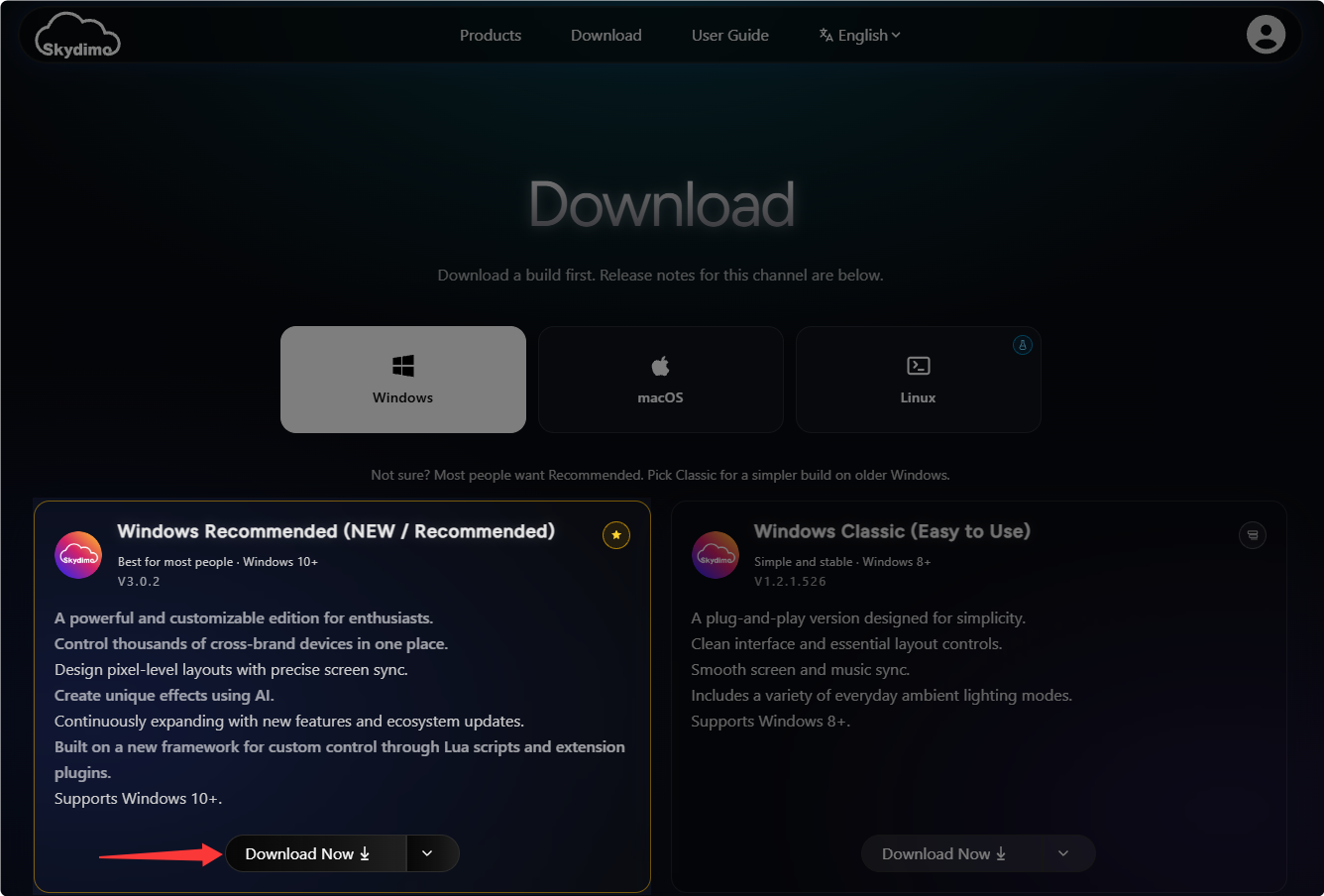
Task: Click the Skydimo cloud logo
Action: 77,36
